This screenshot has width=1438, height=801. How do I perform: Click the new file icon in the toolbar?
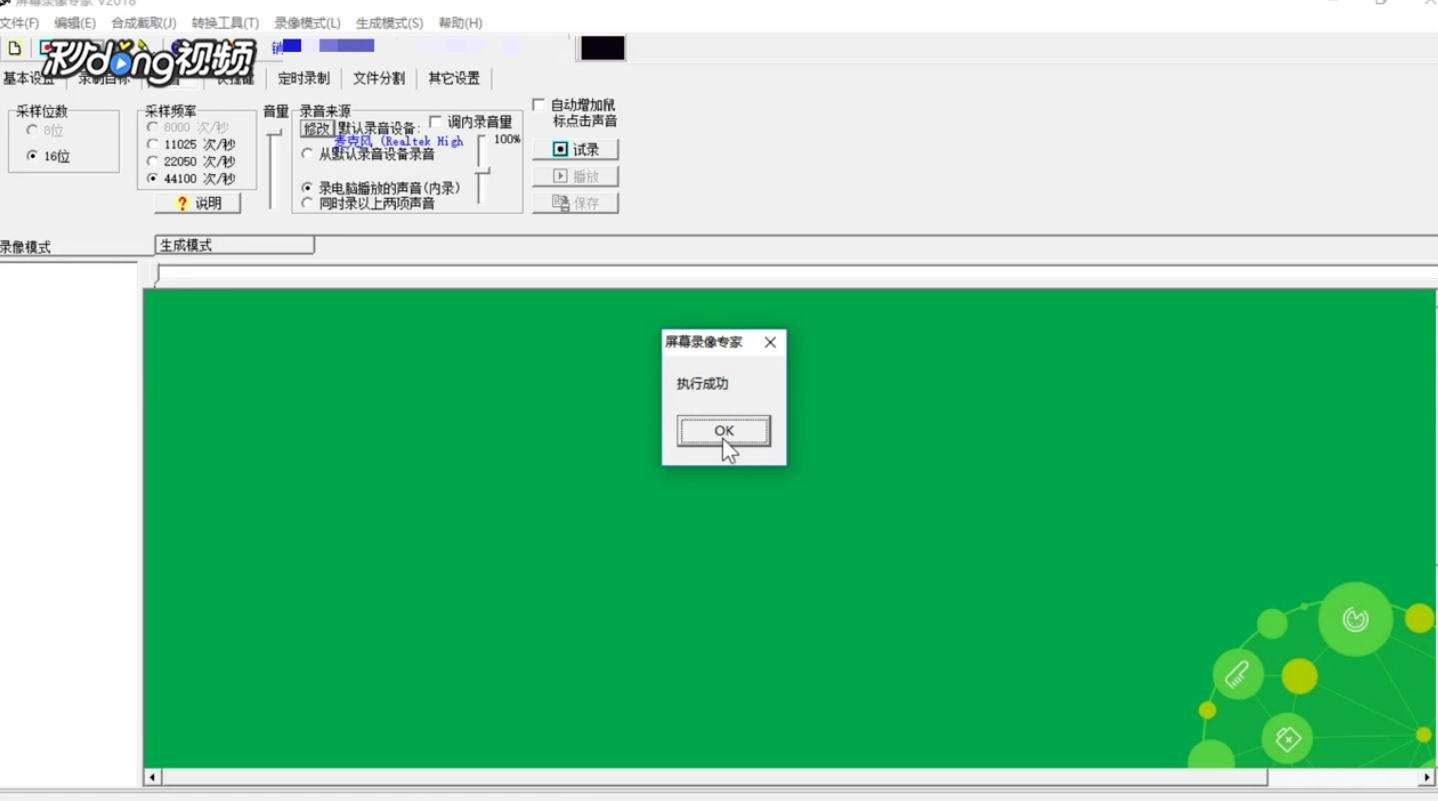click(x=15, y=48)
